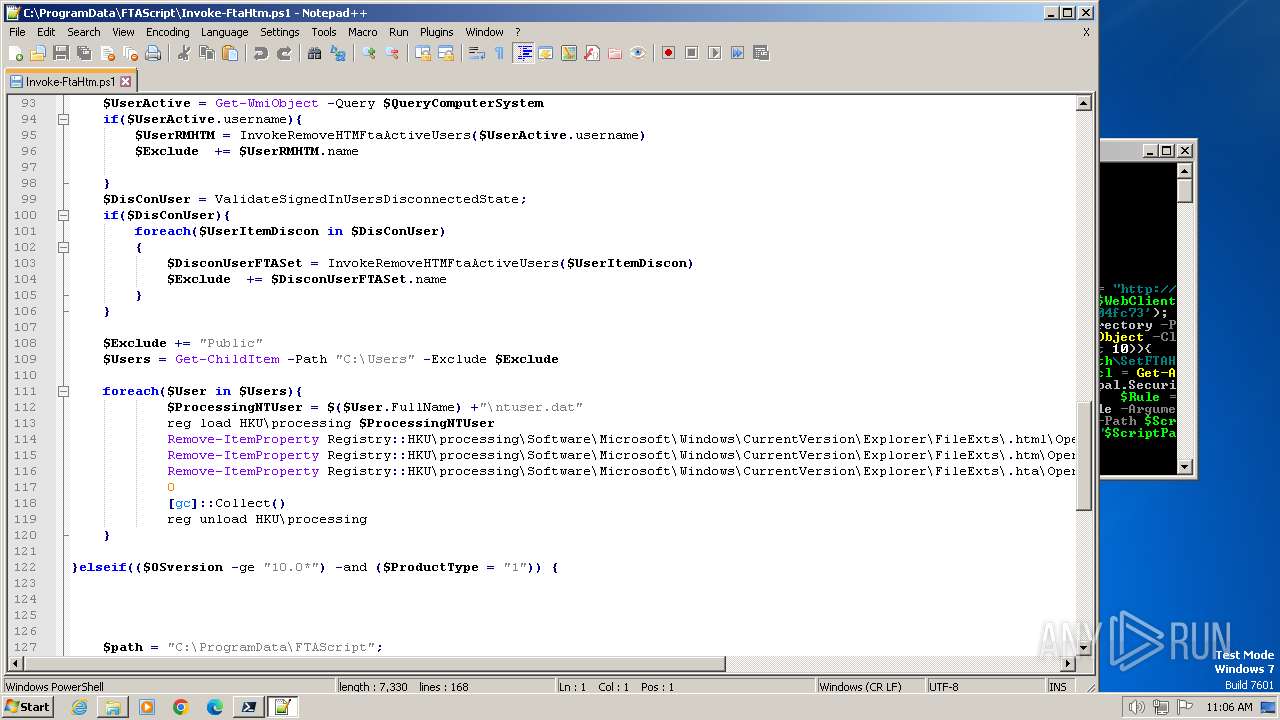Create a new document via toolbar
1280x720 pixels.
click(17, 53)
